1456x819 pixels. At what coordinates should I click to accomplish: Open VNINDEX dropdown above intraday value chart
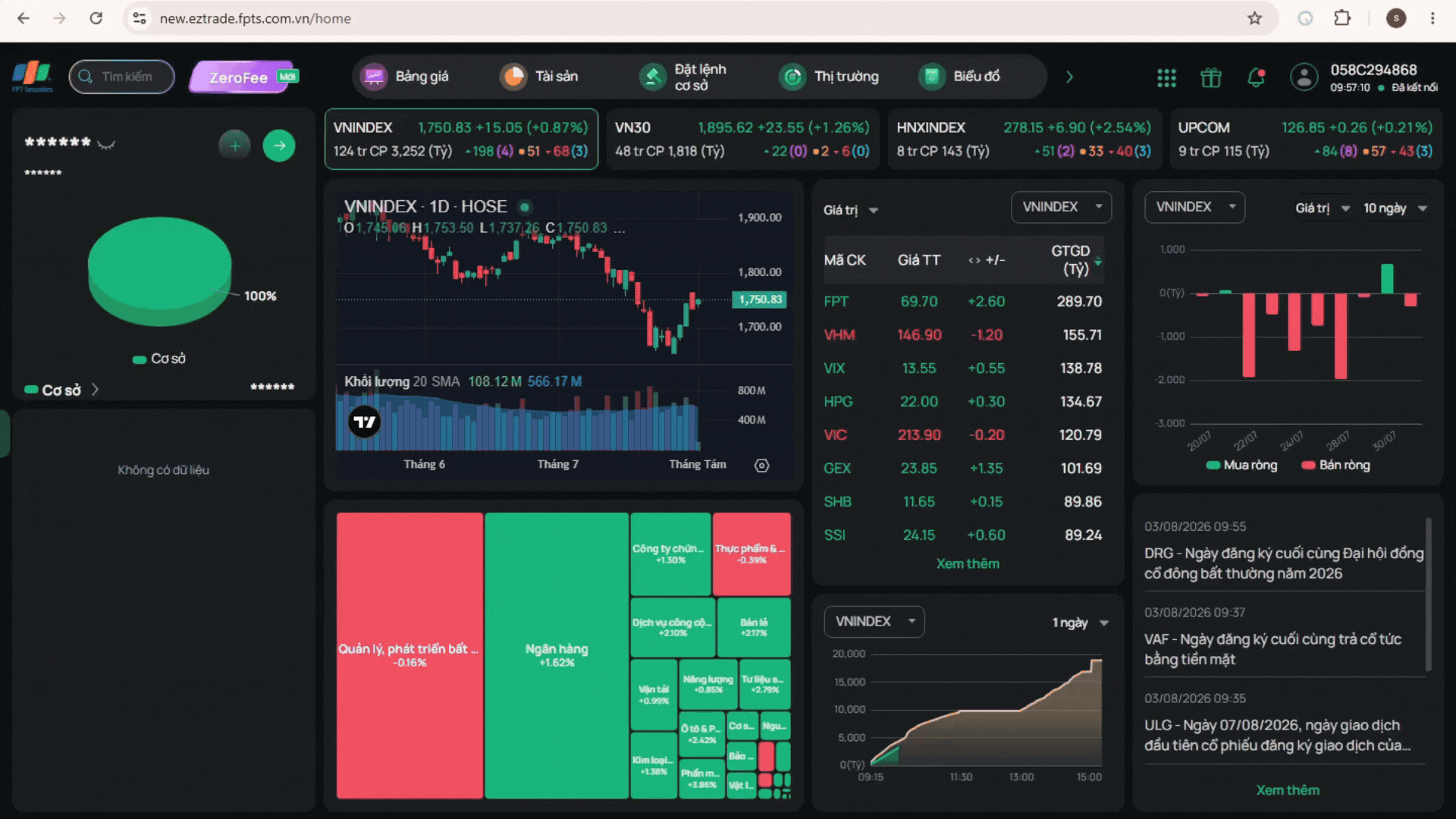[x=874, y=622]
